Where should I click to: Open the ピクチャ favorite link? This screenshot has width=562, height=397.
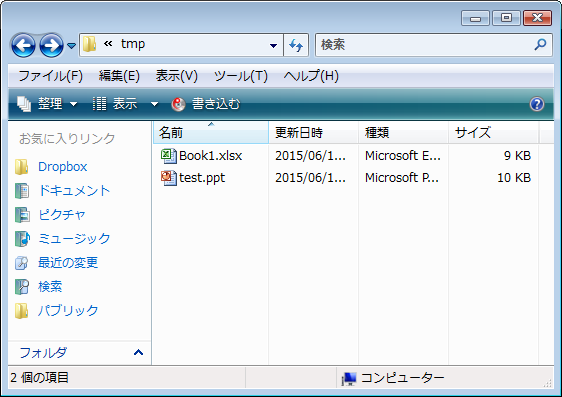pyautogui.click(x=62, y=215)
